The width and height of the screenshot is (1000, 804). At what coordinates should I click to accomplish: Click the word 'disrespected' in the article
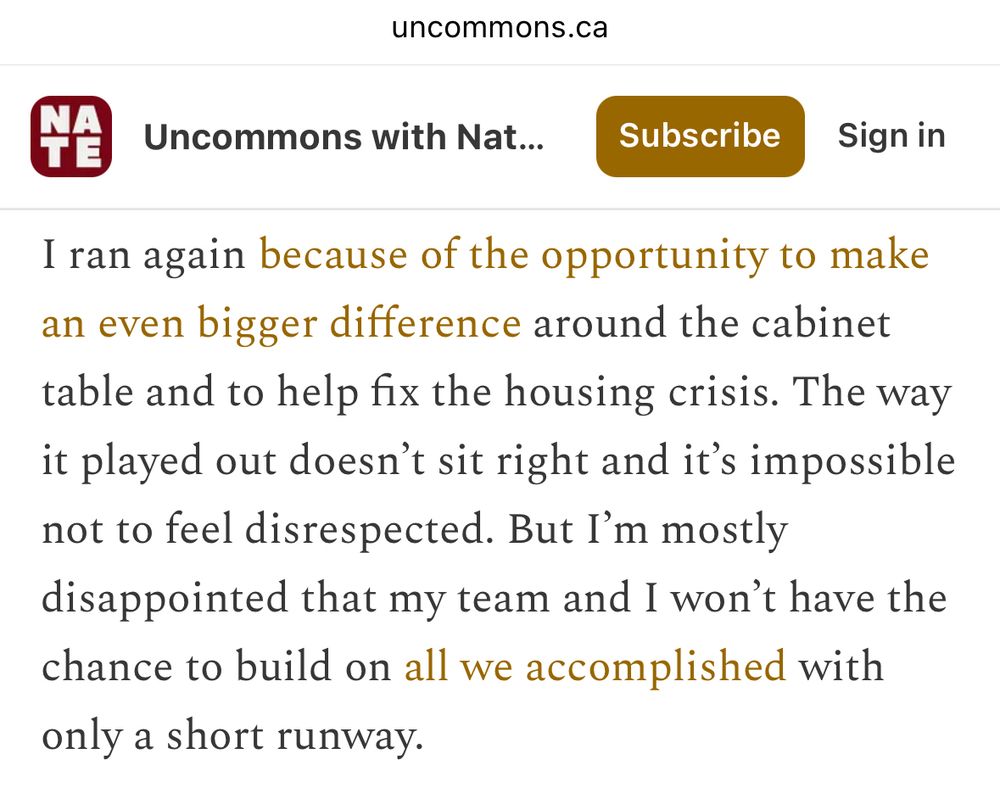pyautogui.click(x=369, y=530)
